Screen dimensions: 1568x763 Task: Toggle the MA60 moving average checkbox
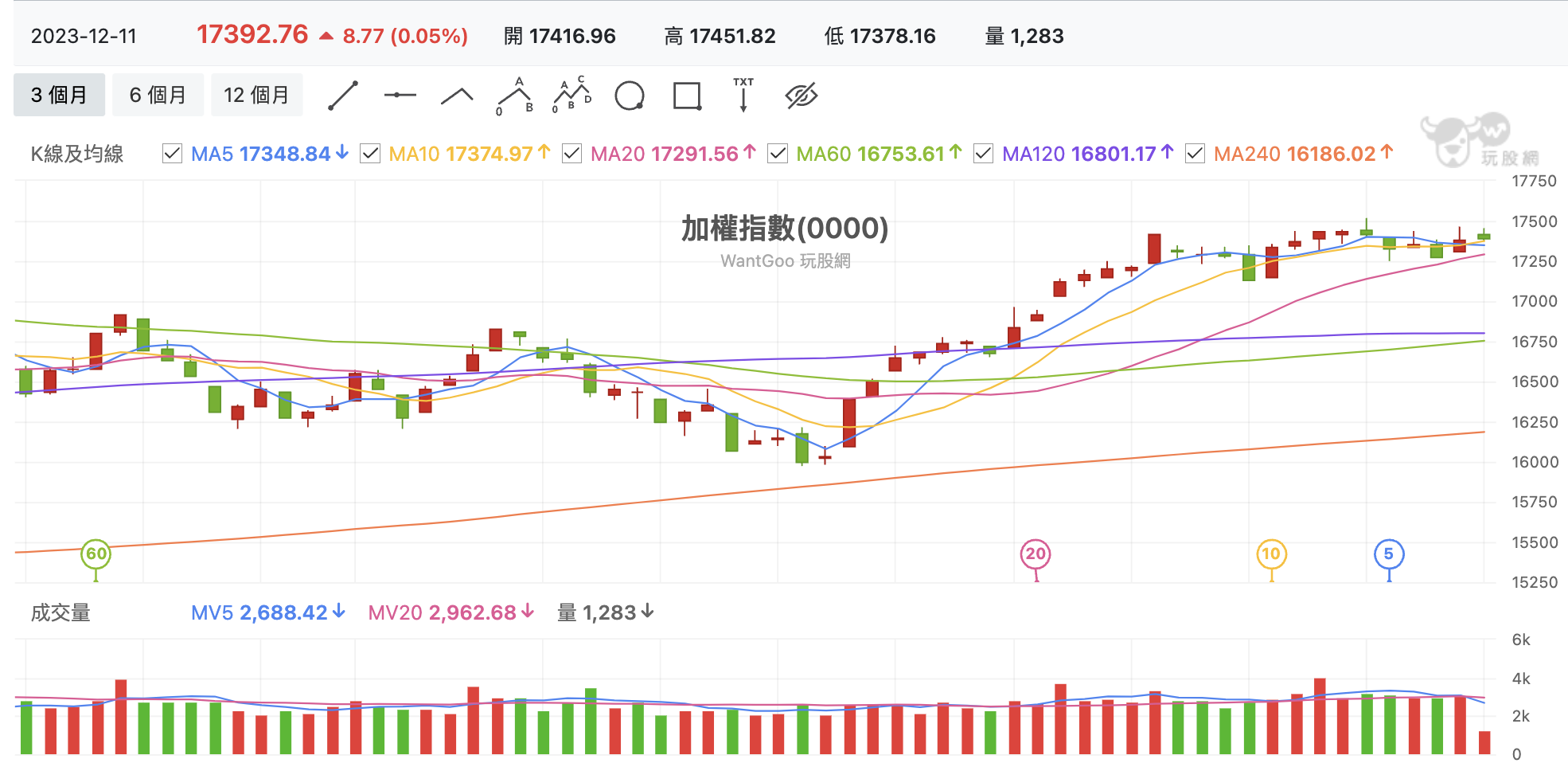pyautogui.click(x=778, y=154)
